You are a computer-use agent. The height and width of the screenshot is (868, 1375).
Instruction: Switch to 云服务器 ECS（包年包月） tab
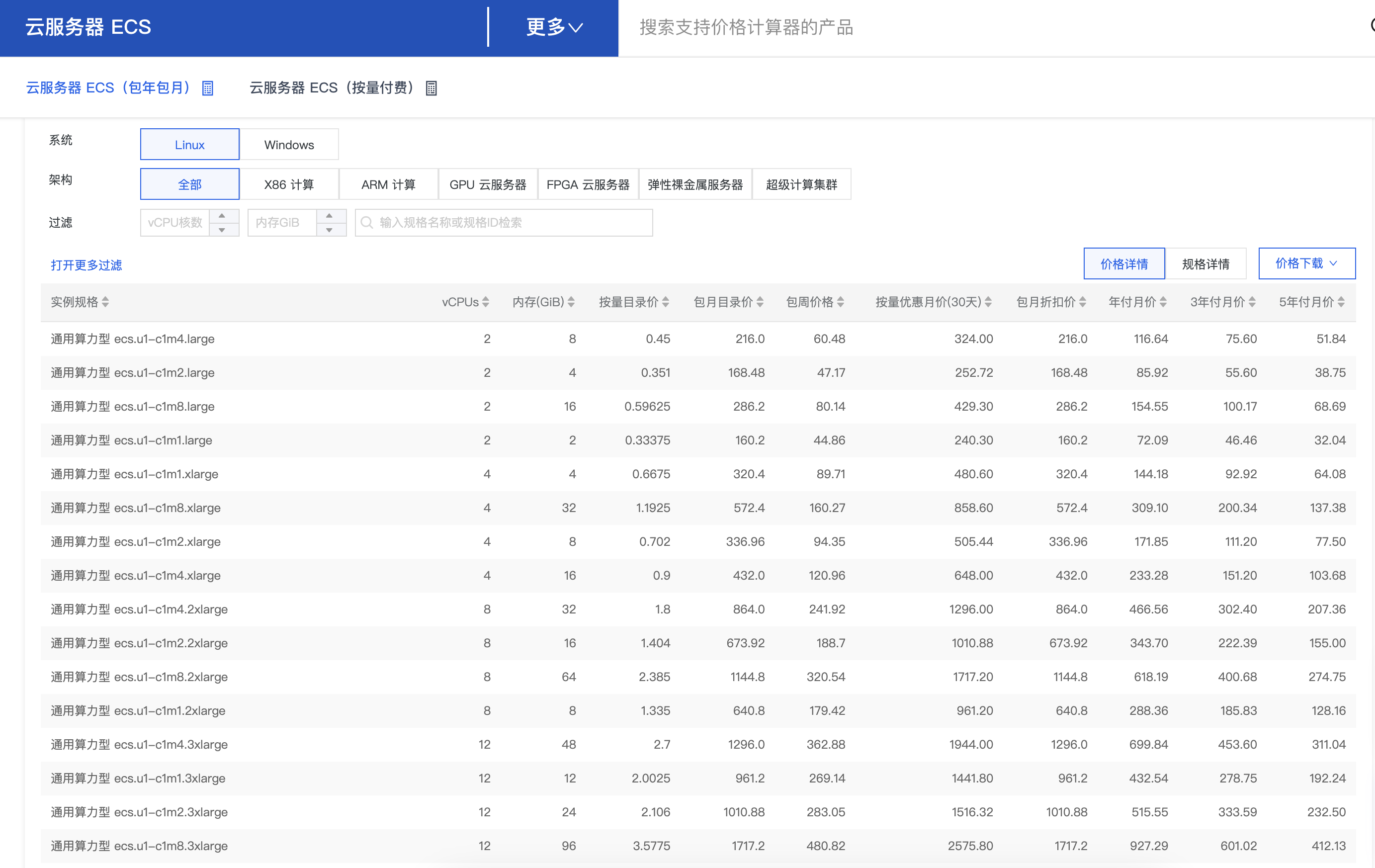coord(108,88)
